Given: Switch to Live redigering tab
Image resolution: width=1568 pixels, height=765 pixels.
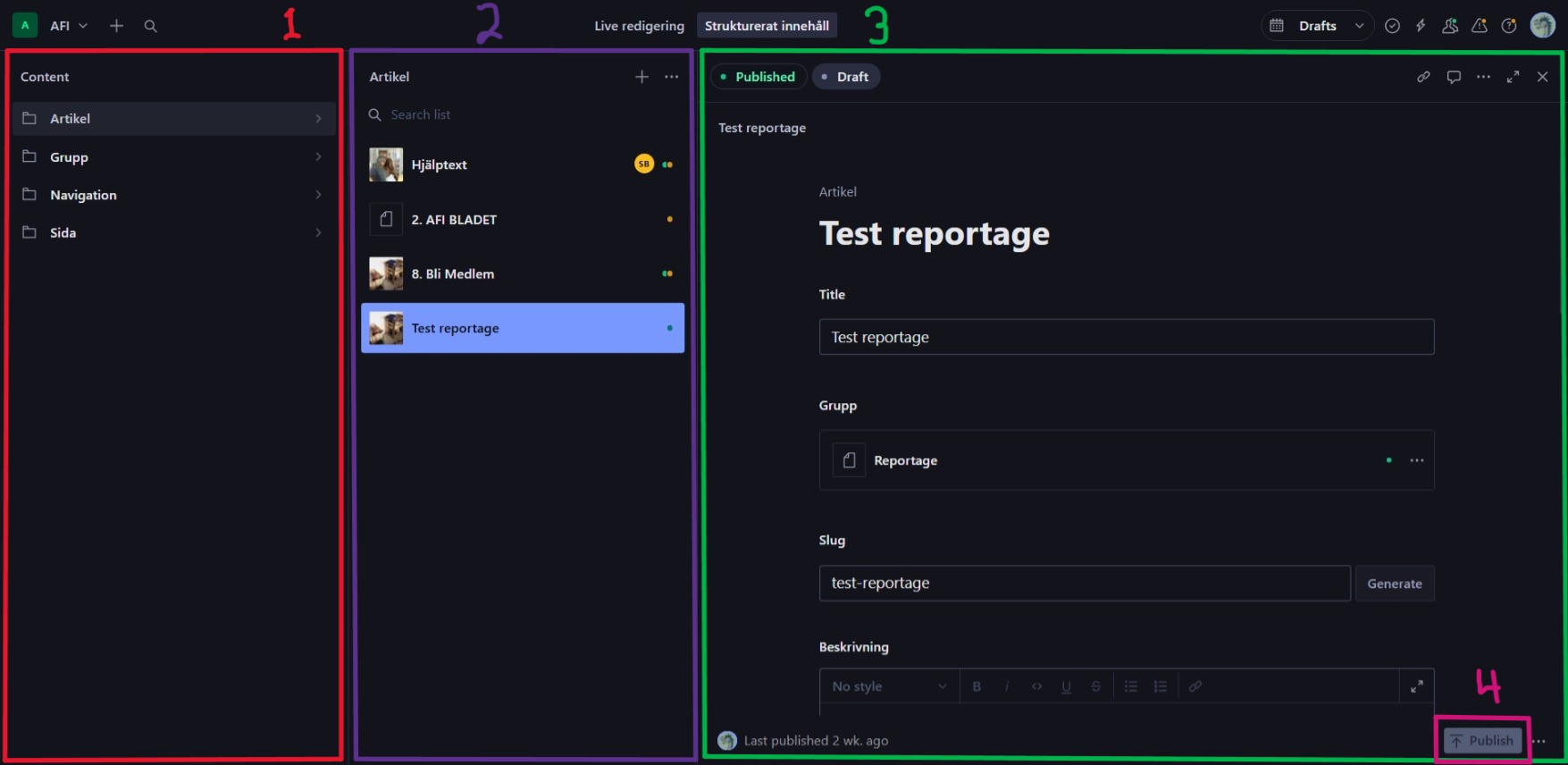Looking at the screenshot, I should coord(639,26).
